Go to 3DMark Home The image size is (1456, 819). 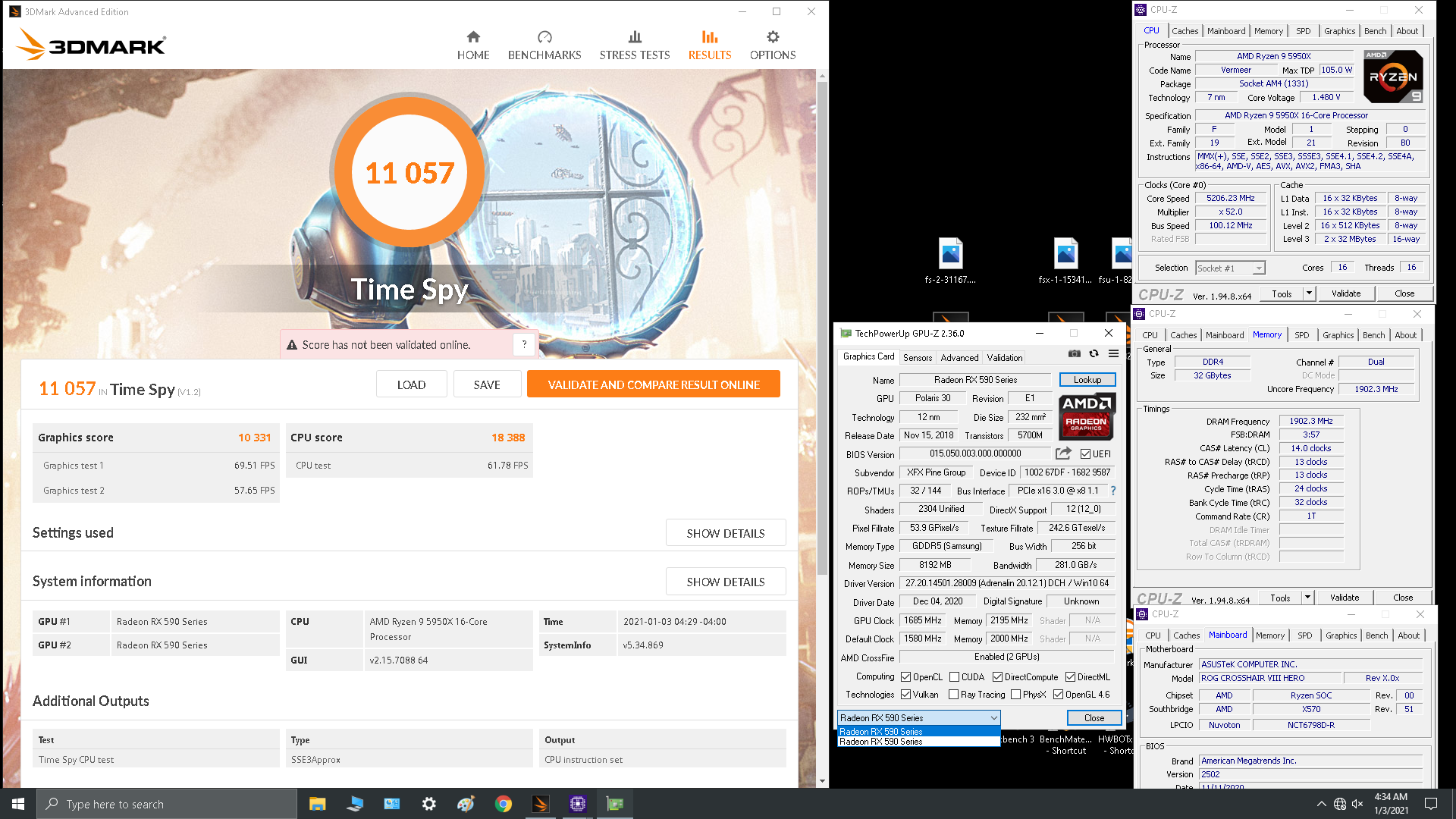[473, 45]
